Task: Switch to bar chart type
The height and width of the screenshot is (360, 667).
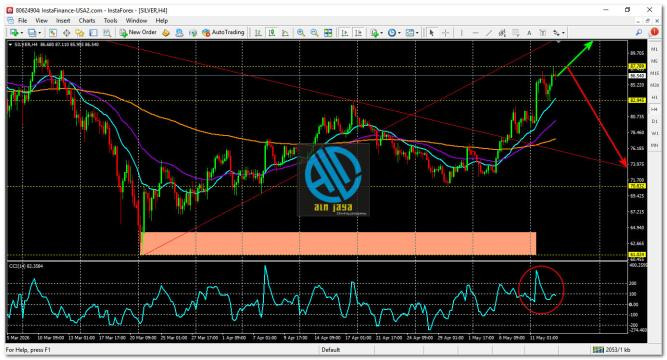Action: click(258, 32)
